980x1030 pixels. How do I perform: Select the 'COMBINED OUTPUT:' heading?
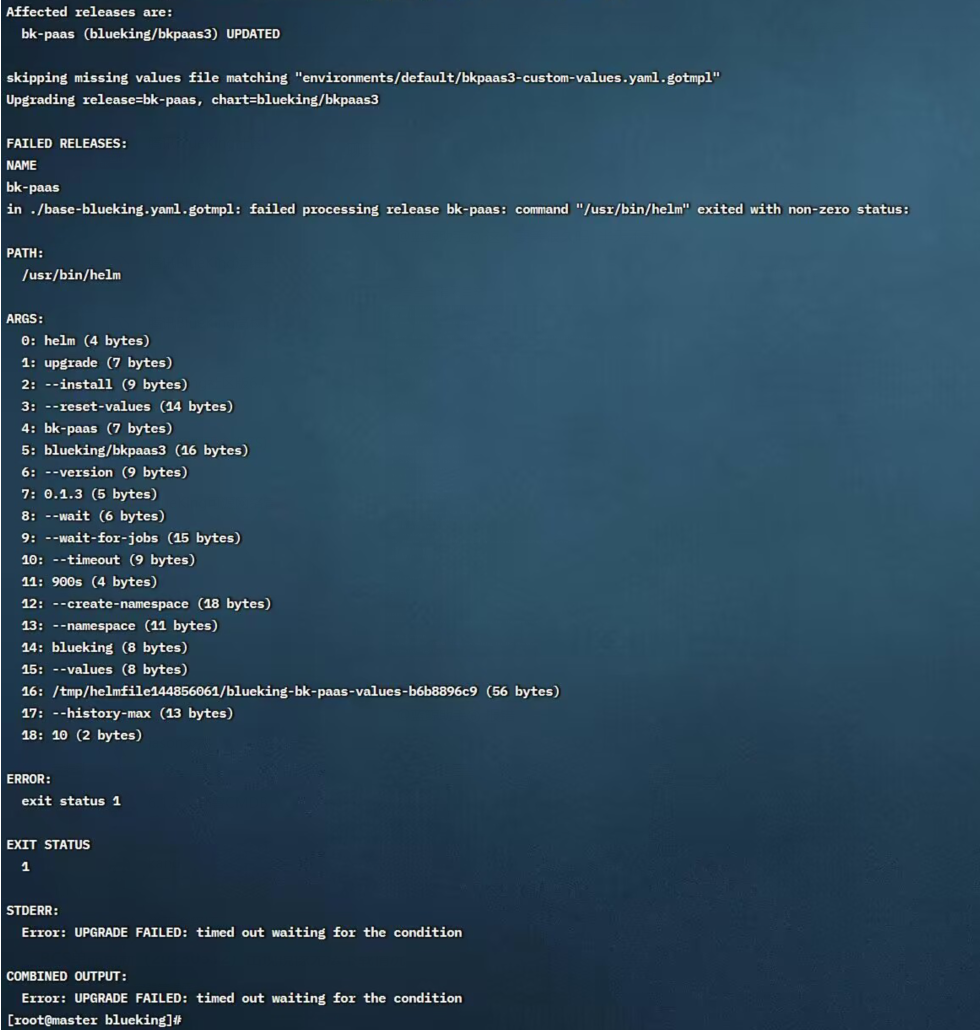(x=66, y=976)
